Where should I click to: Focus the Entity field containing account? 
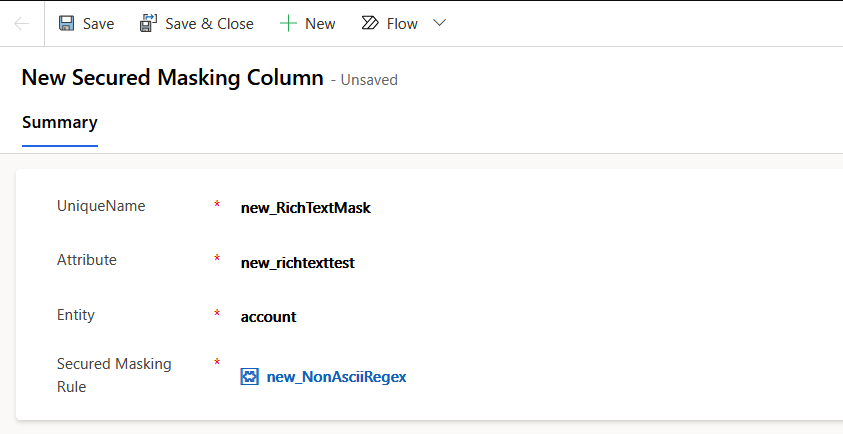268,316
